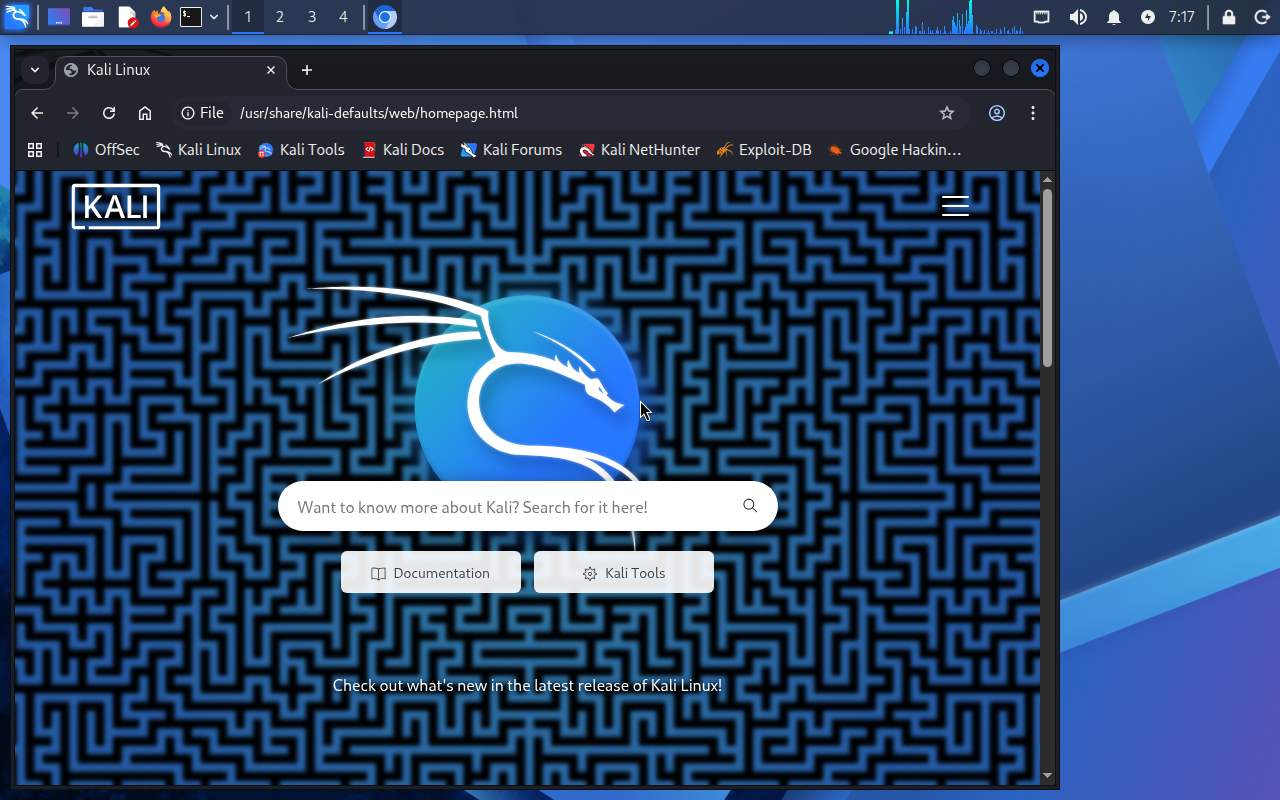The image size is (1280, 800).
Task: Open the three-dot browser menu
Action: coord(1032,113)
